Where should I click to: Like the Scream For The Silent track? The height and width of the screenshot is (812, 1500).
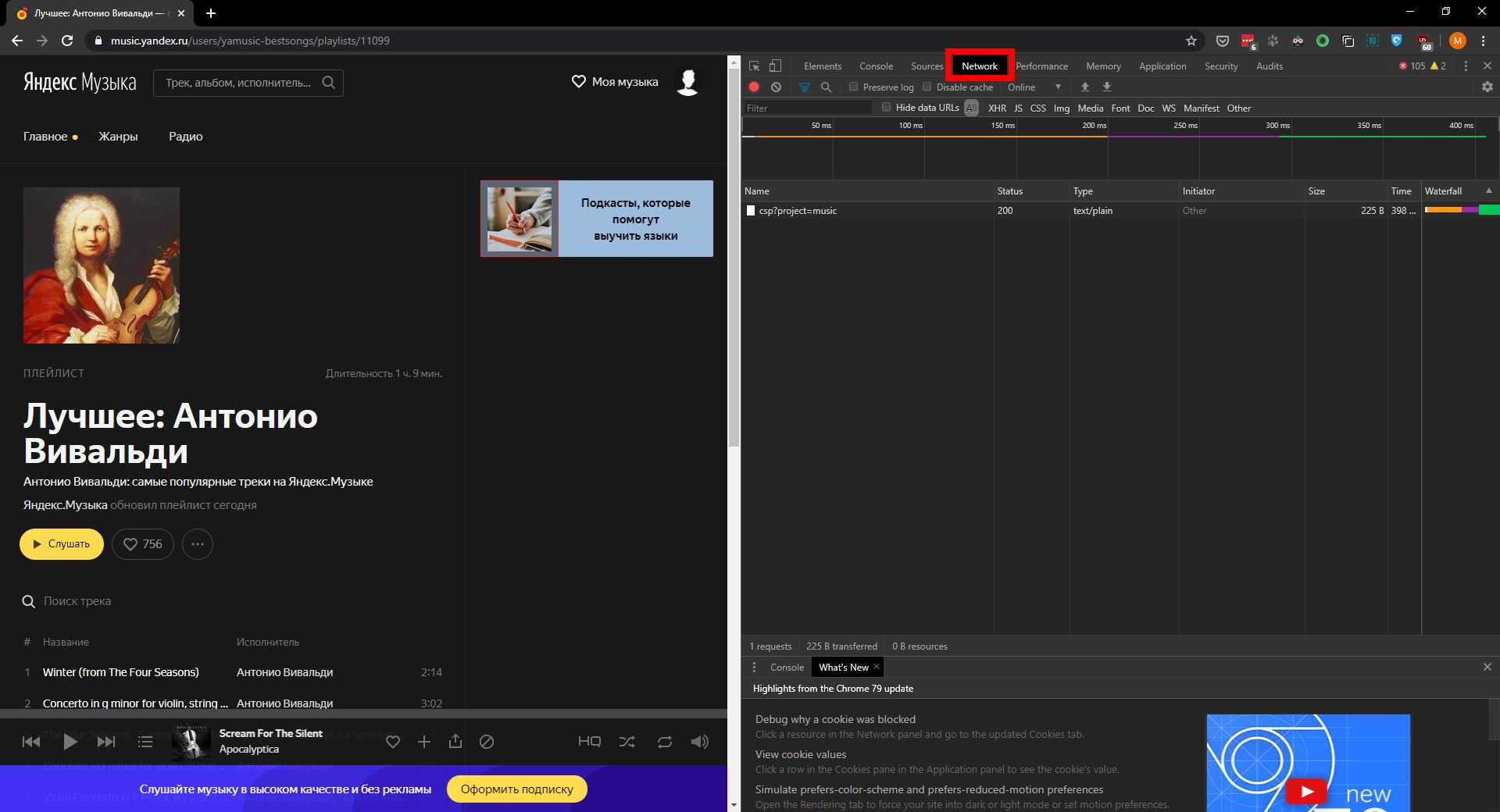point(393,742)
